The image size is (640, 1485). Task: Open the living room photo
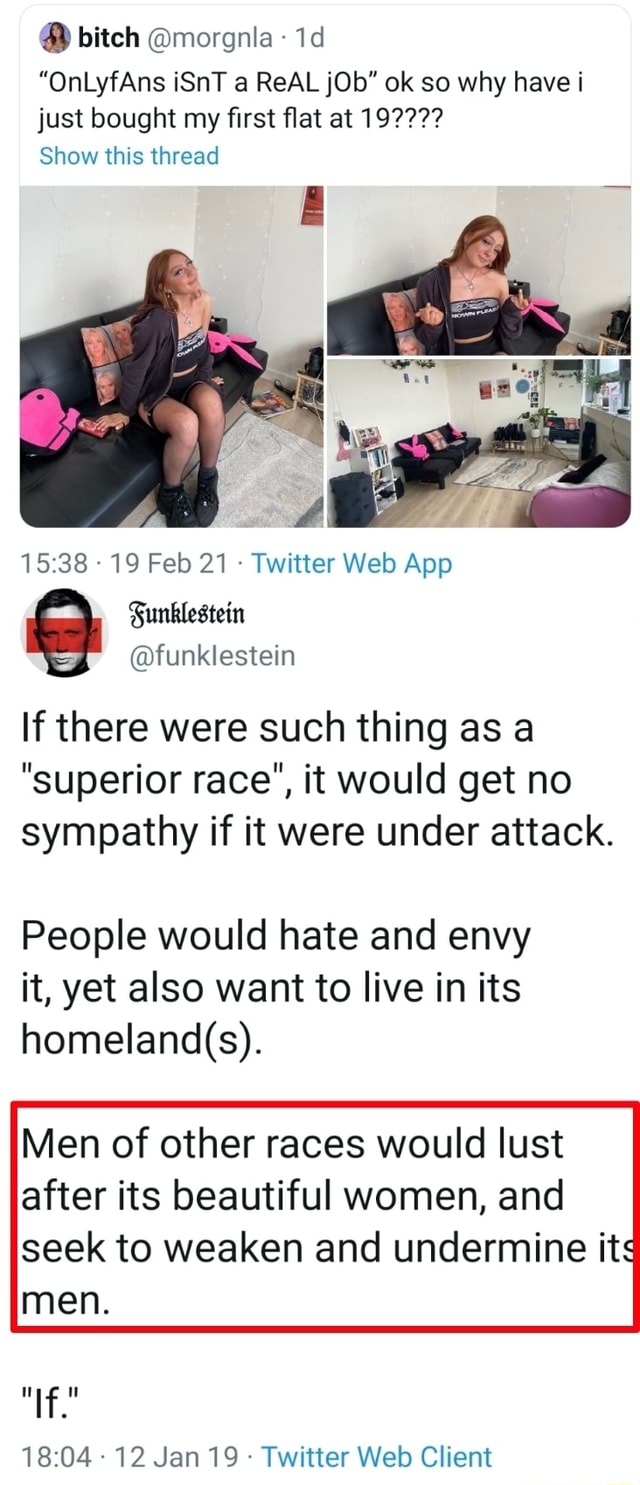pyautogui.click(x=480, y=443)
